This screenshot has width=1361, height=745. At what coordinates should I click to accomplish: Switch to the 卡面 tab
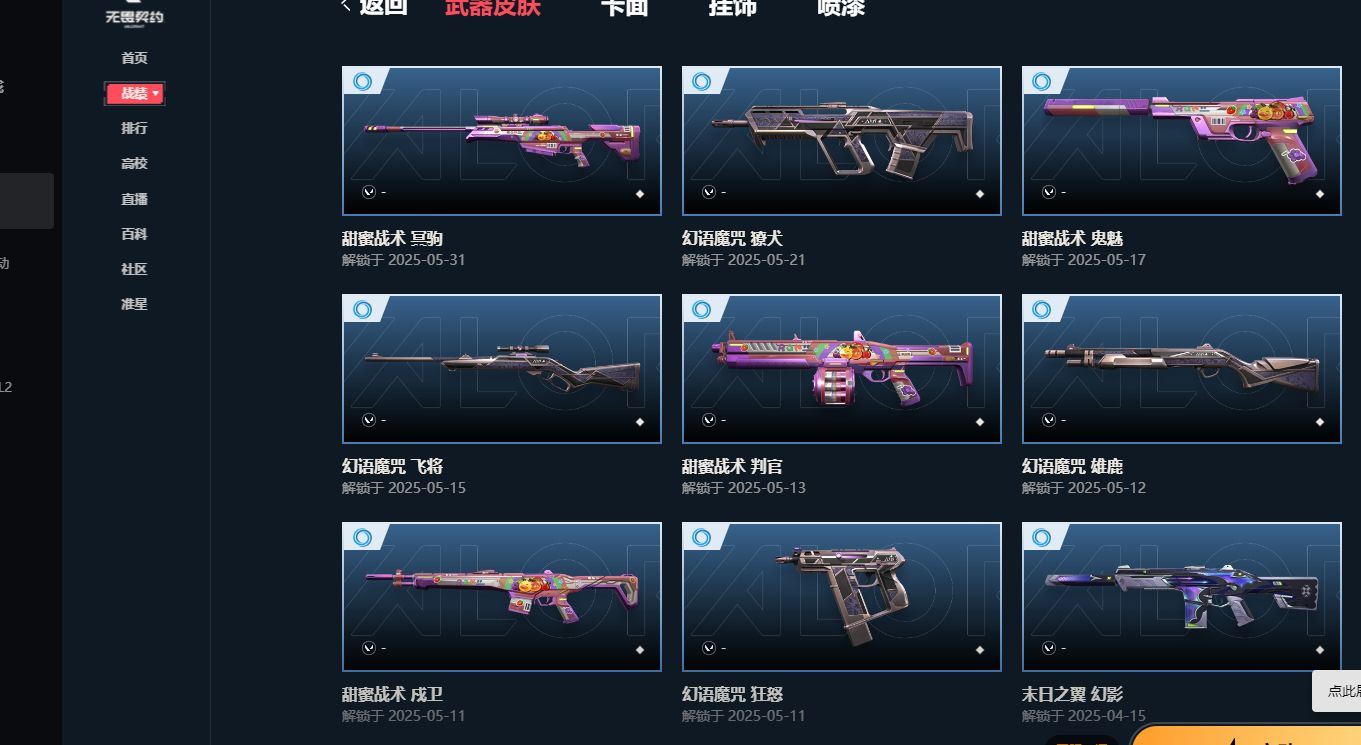click(x=624, y=7)
